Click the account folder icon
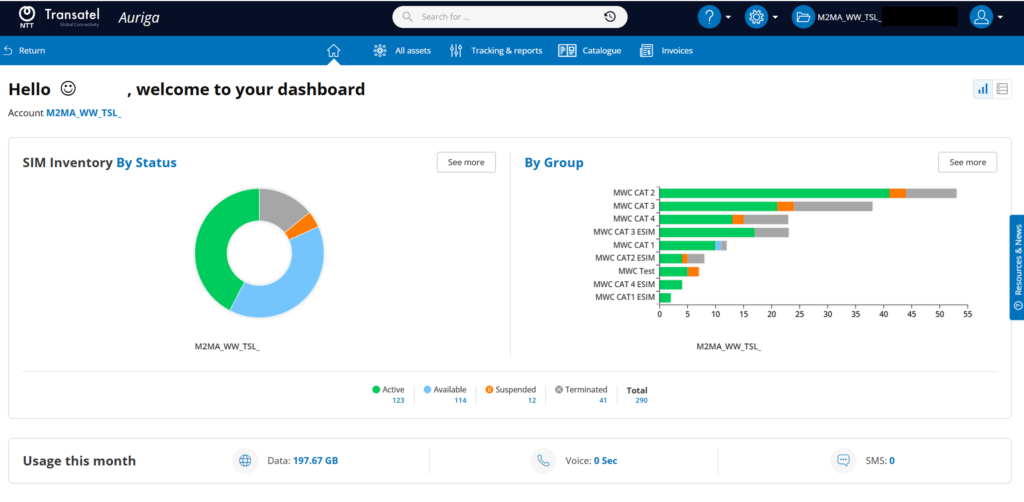The height and width of the screenshot is (502, 1024). (x=803, y=17)
